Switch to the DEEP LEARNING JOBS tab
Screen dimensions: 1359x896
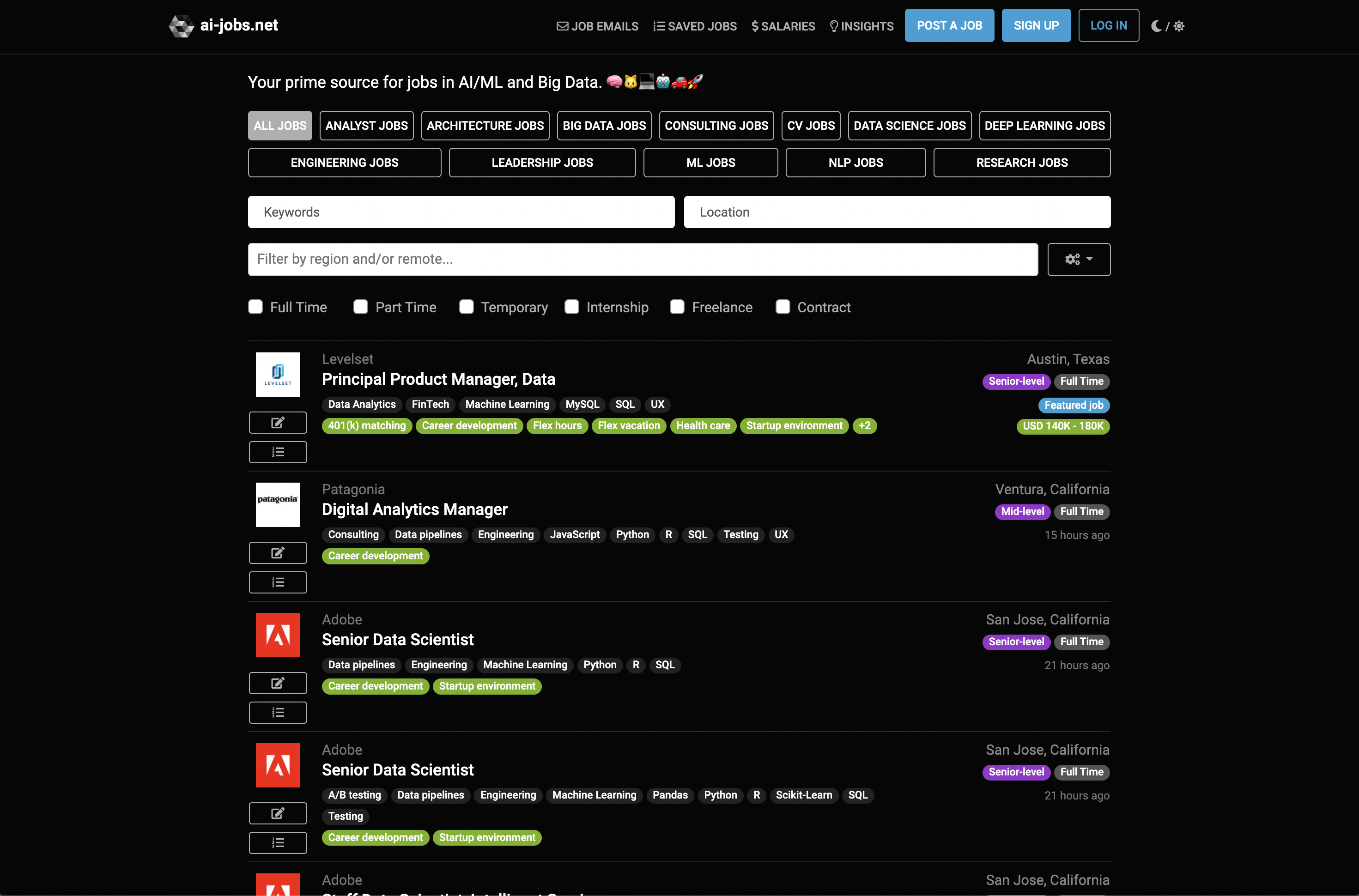pos(1044,125)
